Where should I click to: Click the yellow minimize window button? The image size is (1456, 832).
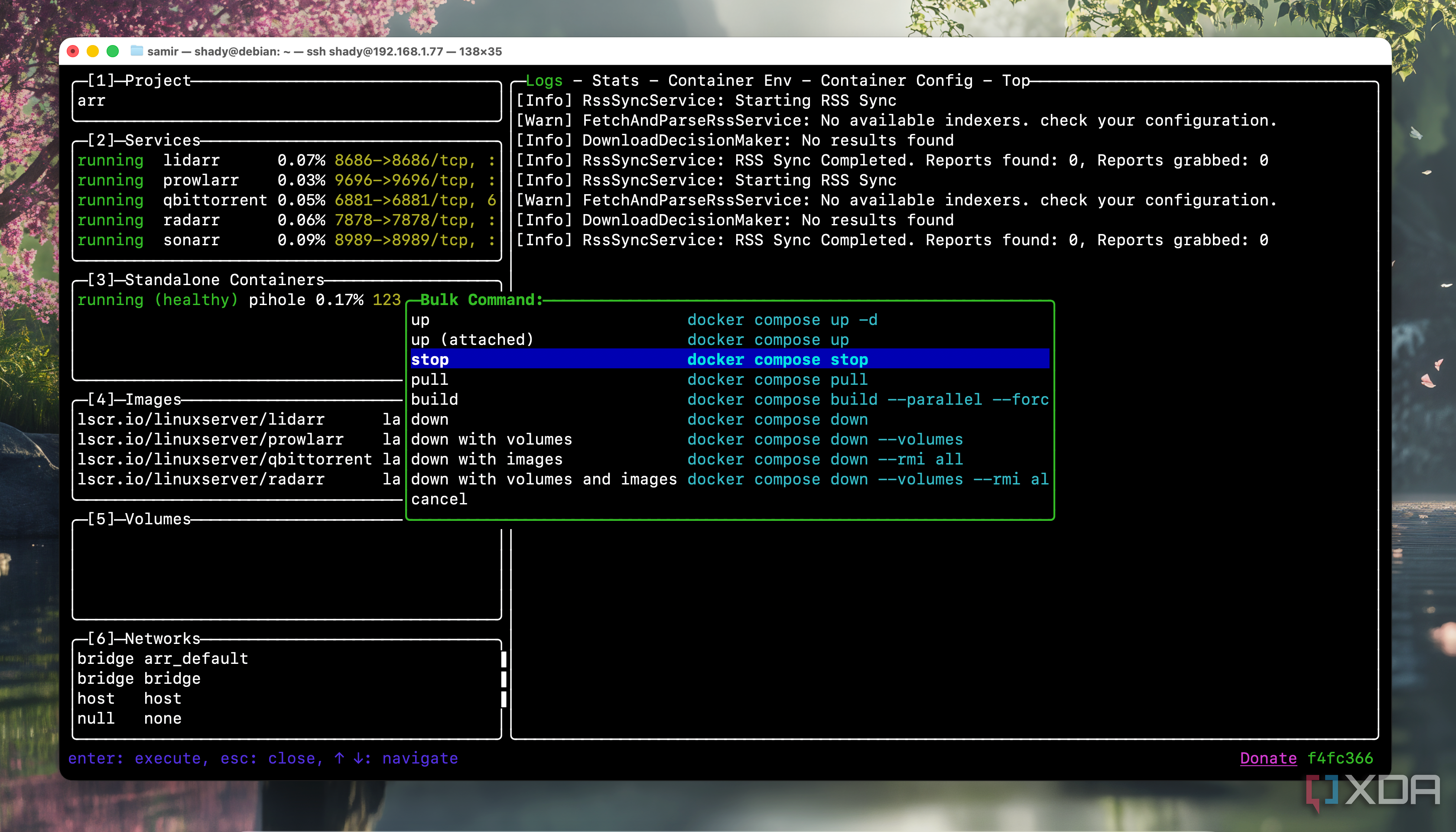pos(93,51)
